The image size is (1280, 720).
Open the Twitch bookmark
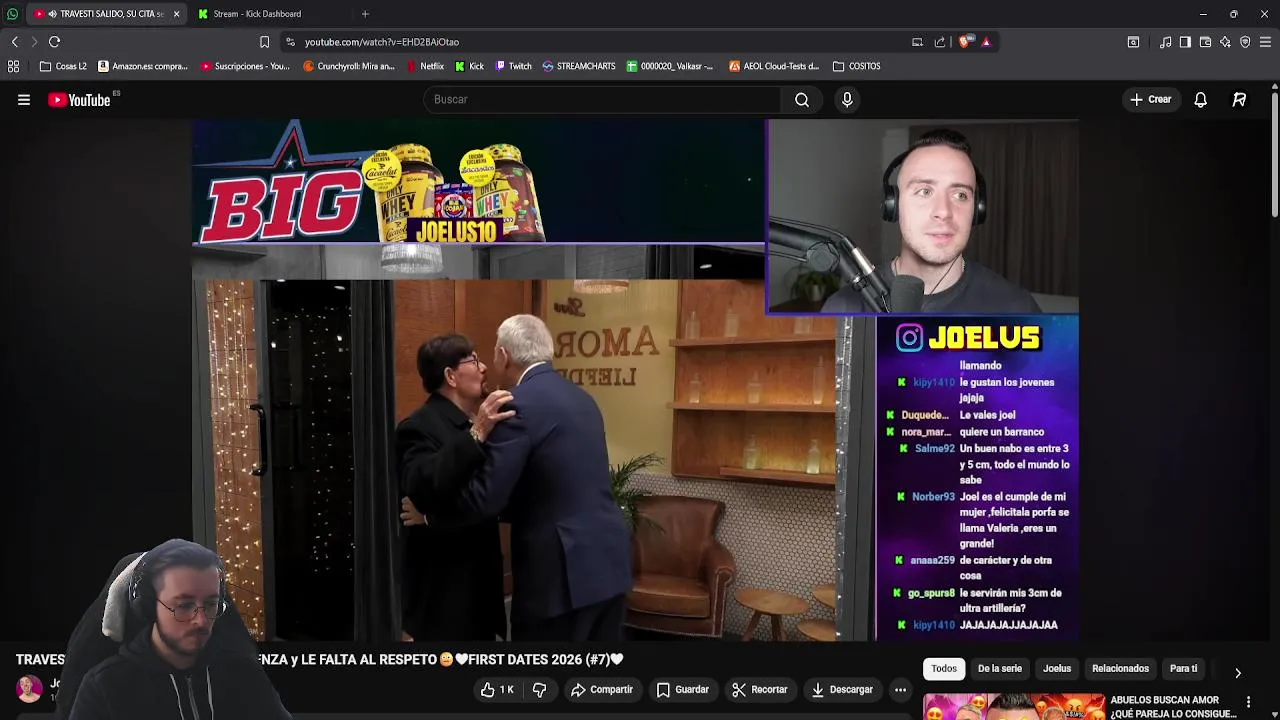[x=513, y=66]
